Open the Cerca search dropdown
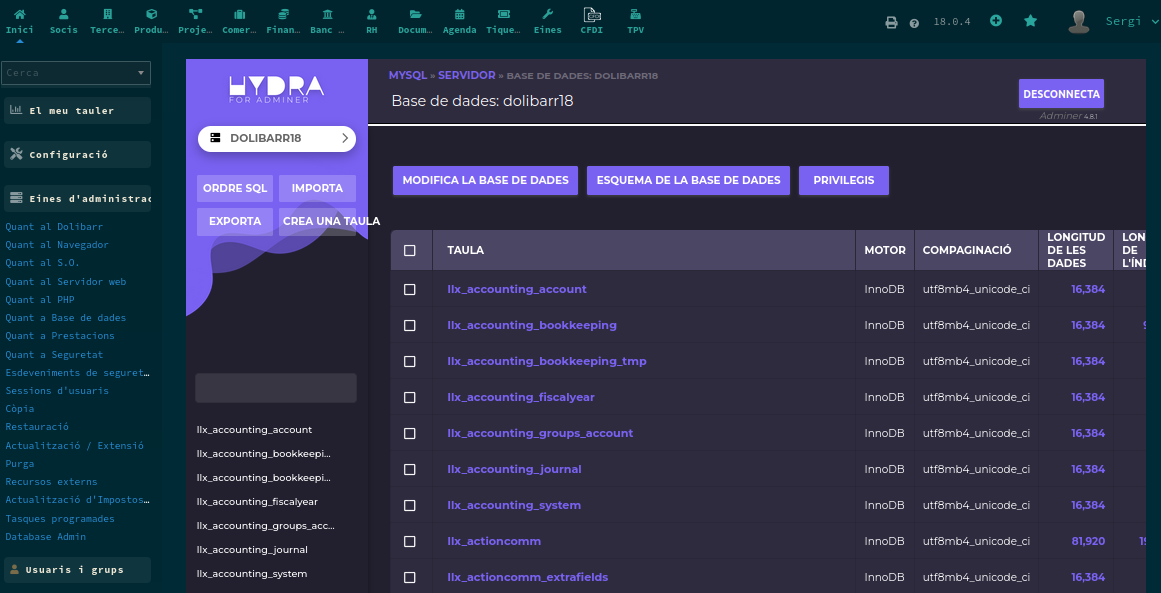Viewport: 1161px width, 593px height. [76, 73]
